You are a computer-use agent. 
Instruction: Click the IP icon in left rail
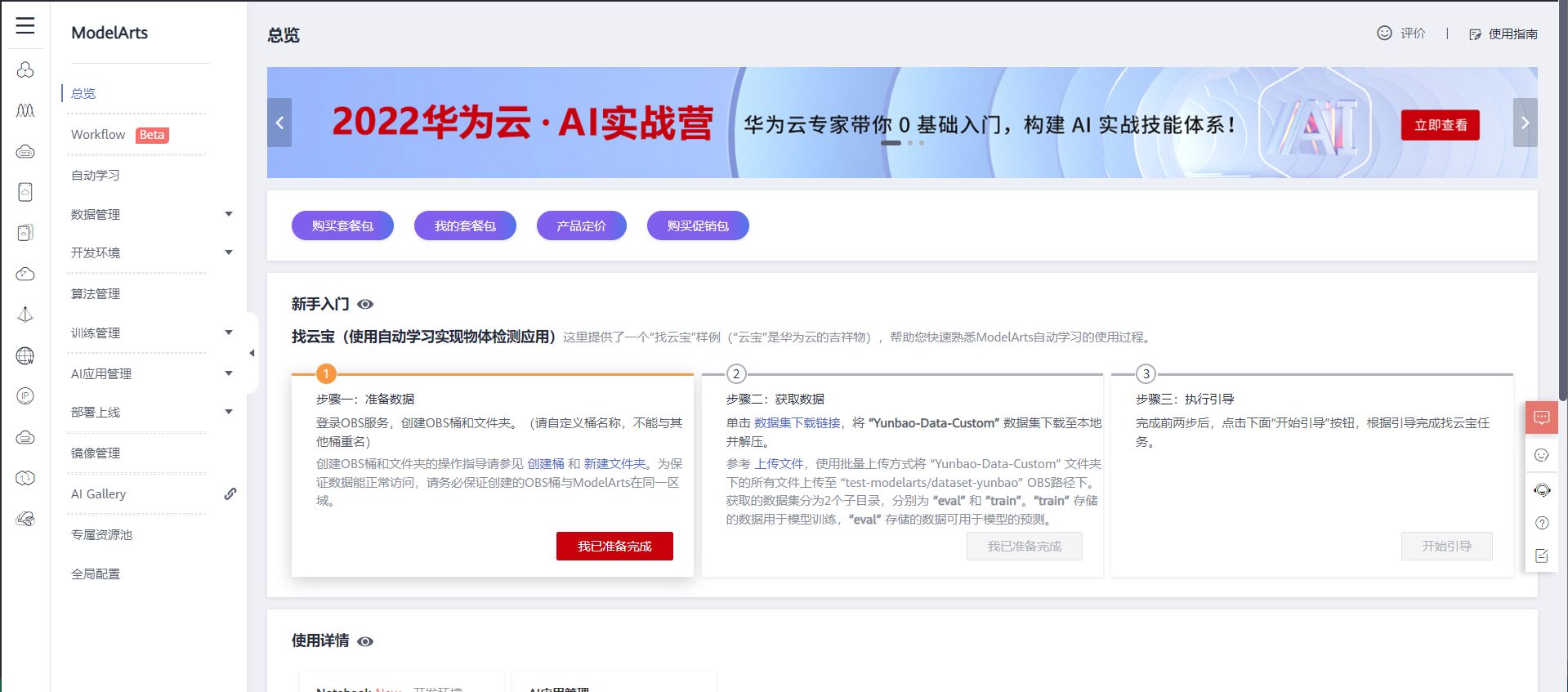[25, 396]
